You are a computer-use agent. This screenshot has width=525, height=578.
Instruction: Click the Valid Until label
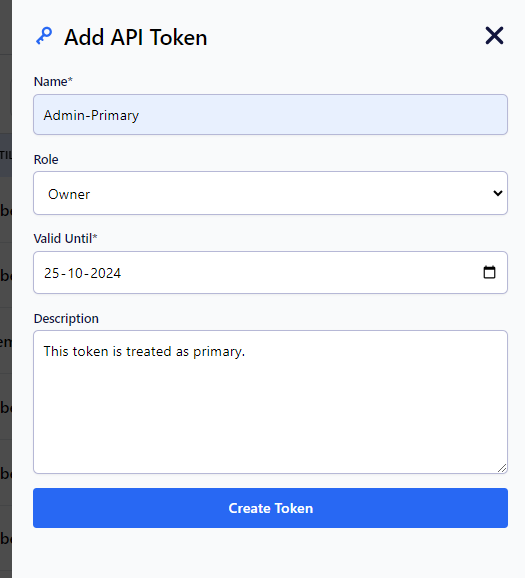tap(65, 238)
